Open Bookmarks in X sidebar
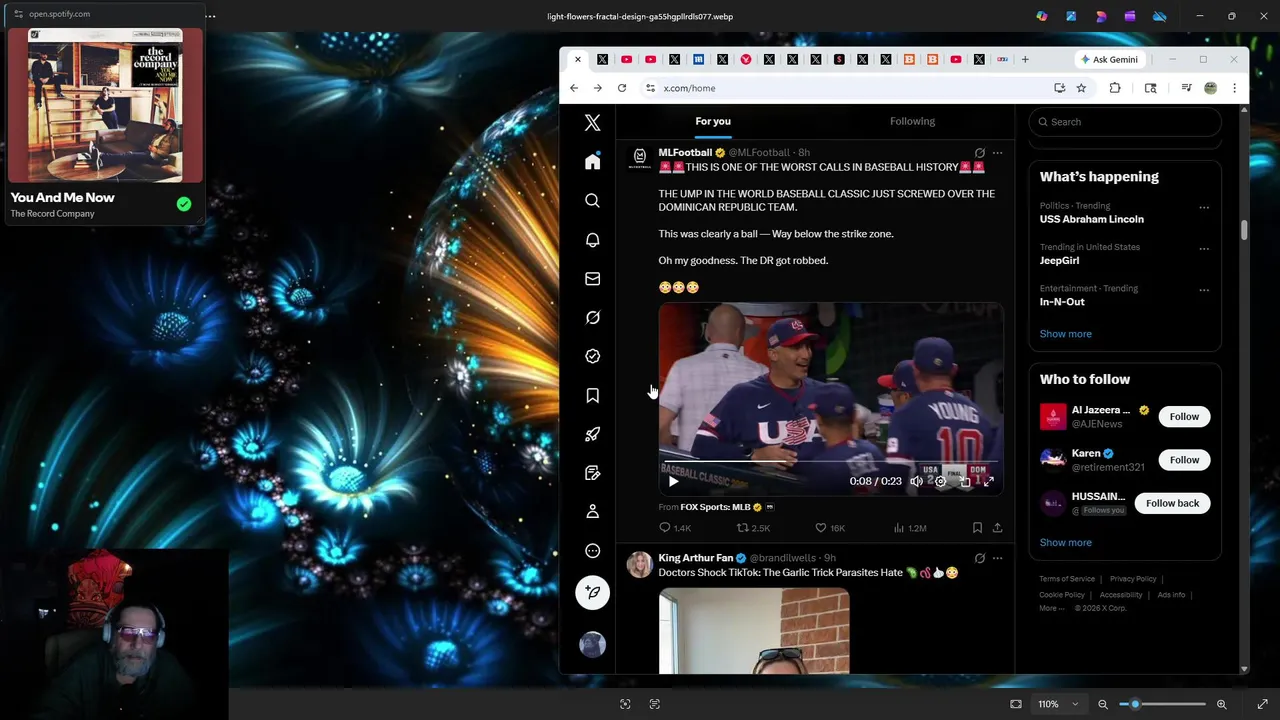This screenshot has width=1280, height=720. click(592, 396)
